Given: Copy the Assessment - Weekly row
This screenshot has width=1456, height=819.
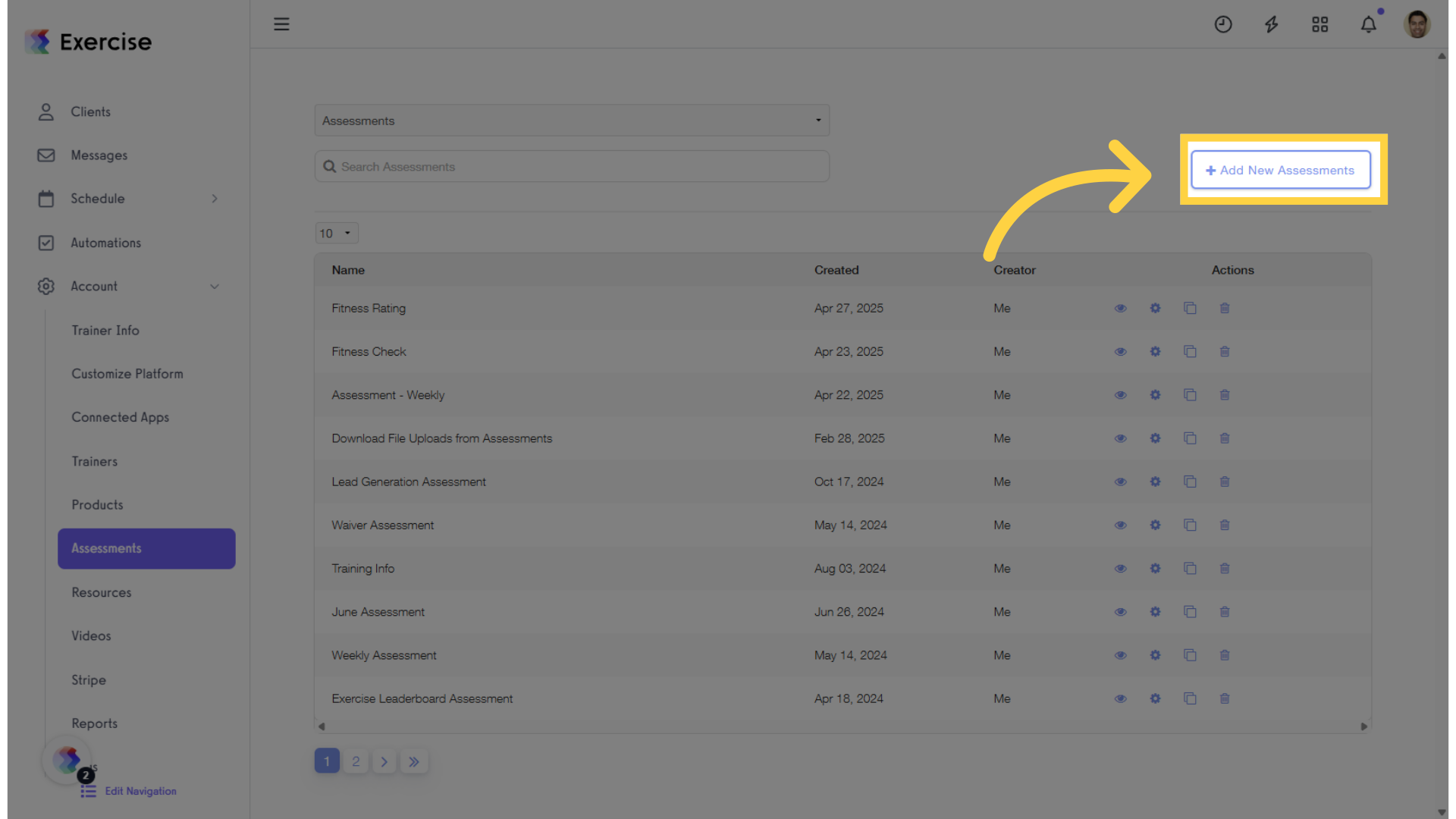Looking at the screenshot, I should 1190,394.
